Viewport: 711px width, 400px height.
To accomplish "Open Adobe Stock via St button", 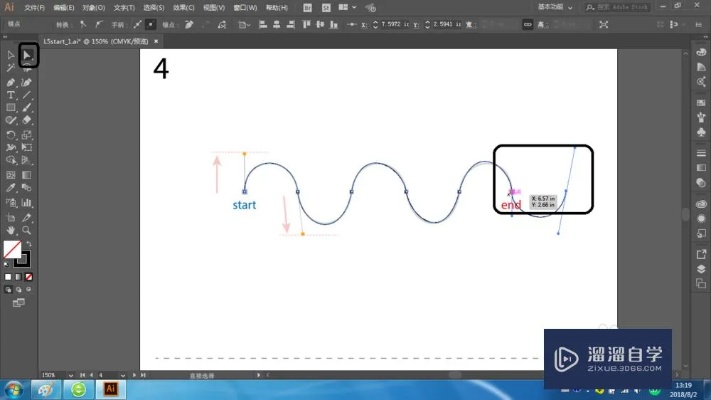I will tap(326, 8).
